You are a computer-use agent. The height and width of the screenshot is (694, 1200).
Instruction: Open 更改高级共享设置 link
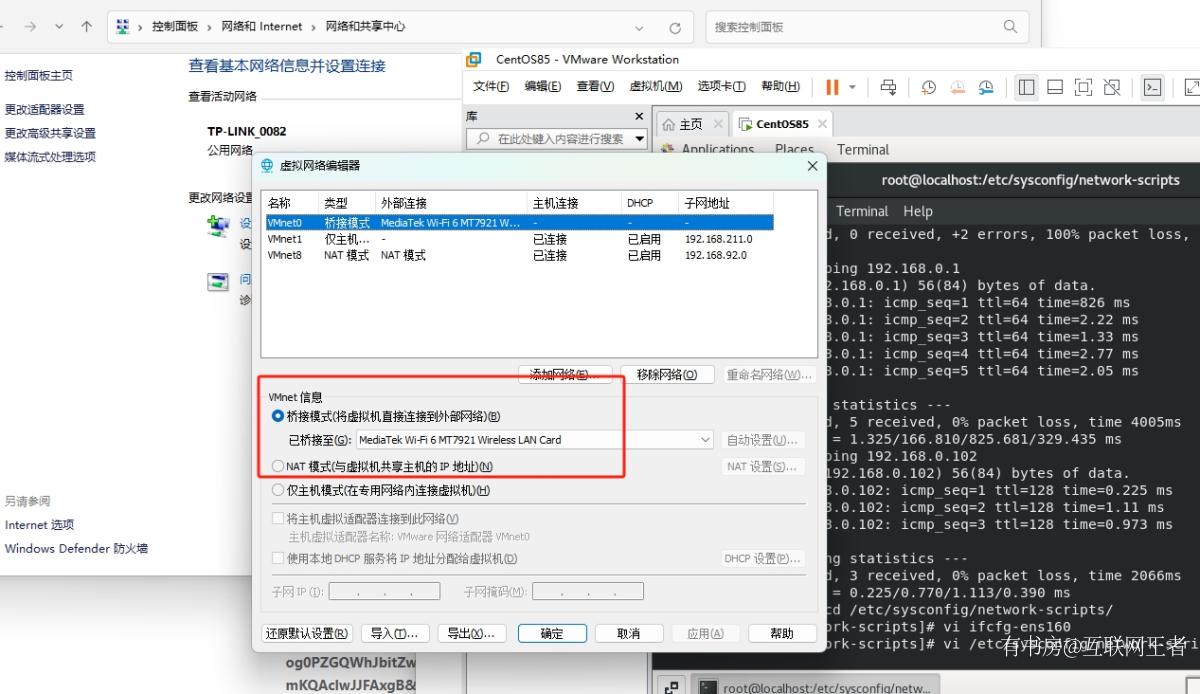51,133
